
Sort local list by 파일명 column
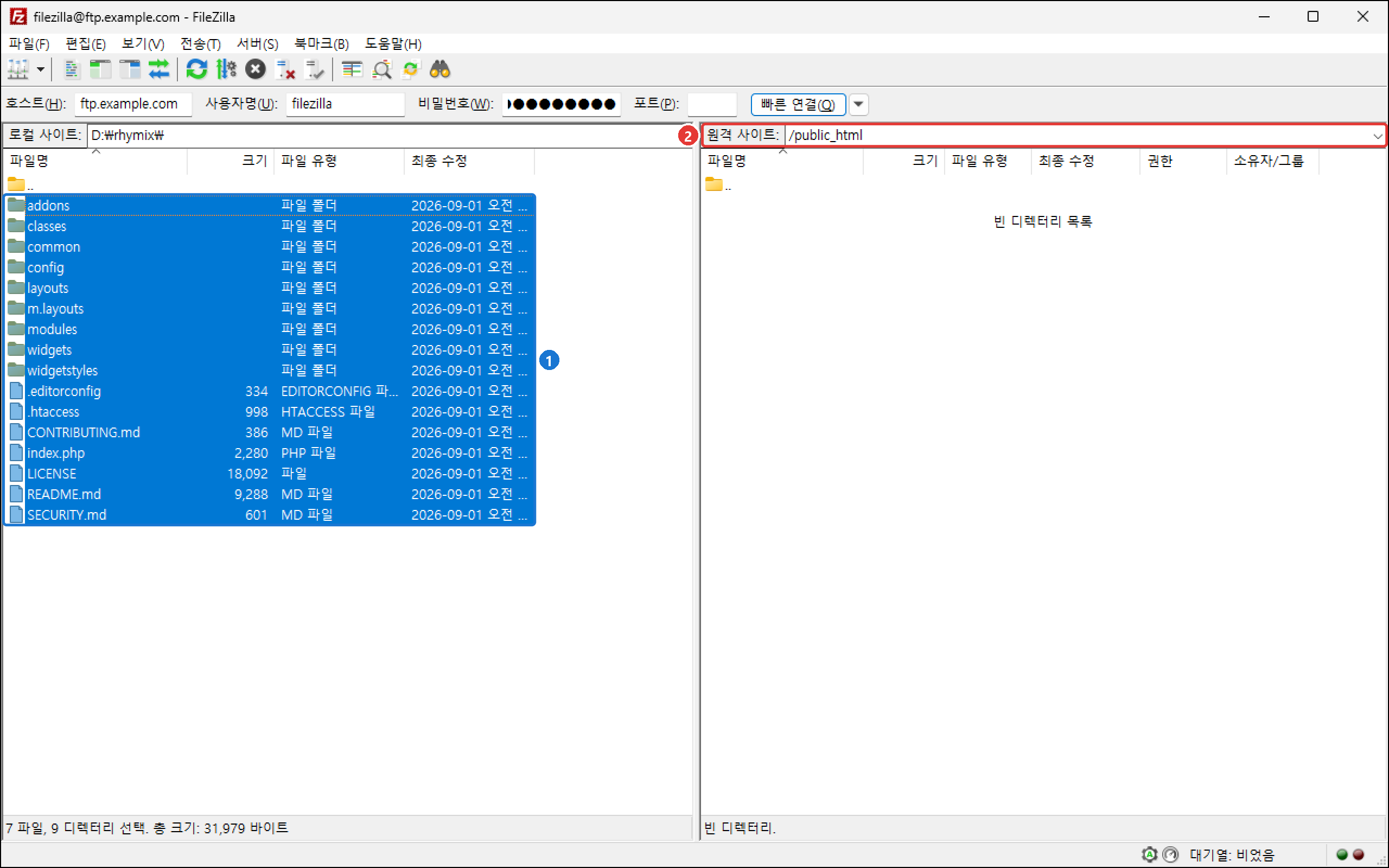tap(95, 161)
